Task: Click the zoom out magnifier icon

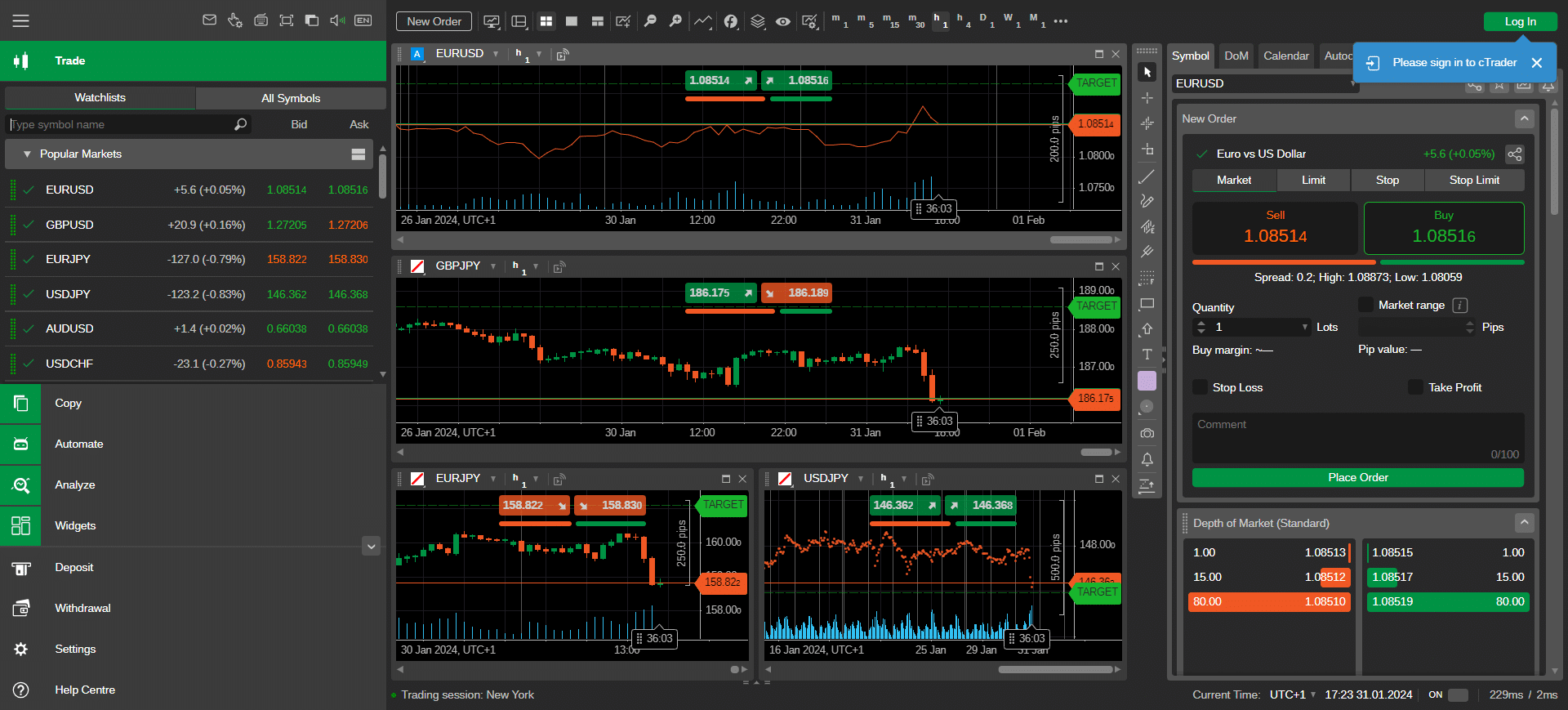Action: tap(650, 21)
